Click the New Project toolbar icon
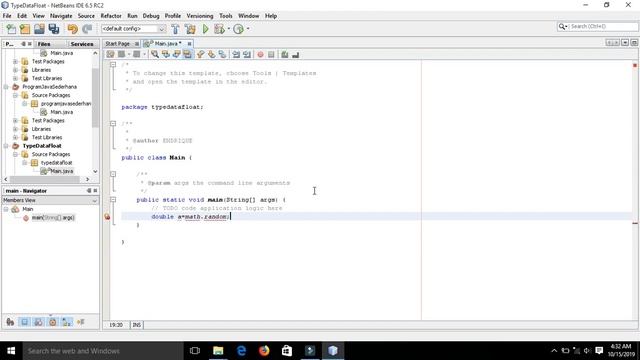 (x=25, y=29)
